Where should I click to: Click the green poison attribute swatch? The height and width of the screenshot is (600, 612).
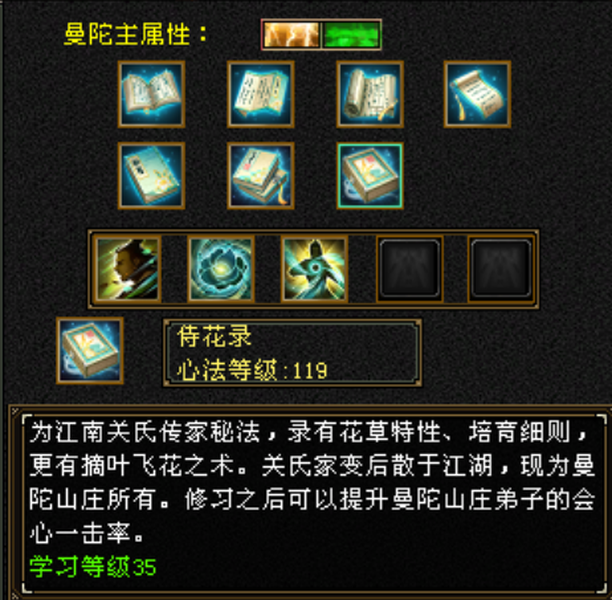[351, 34]
